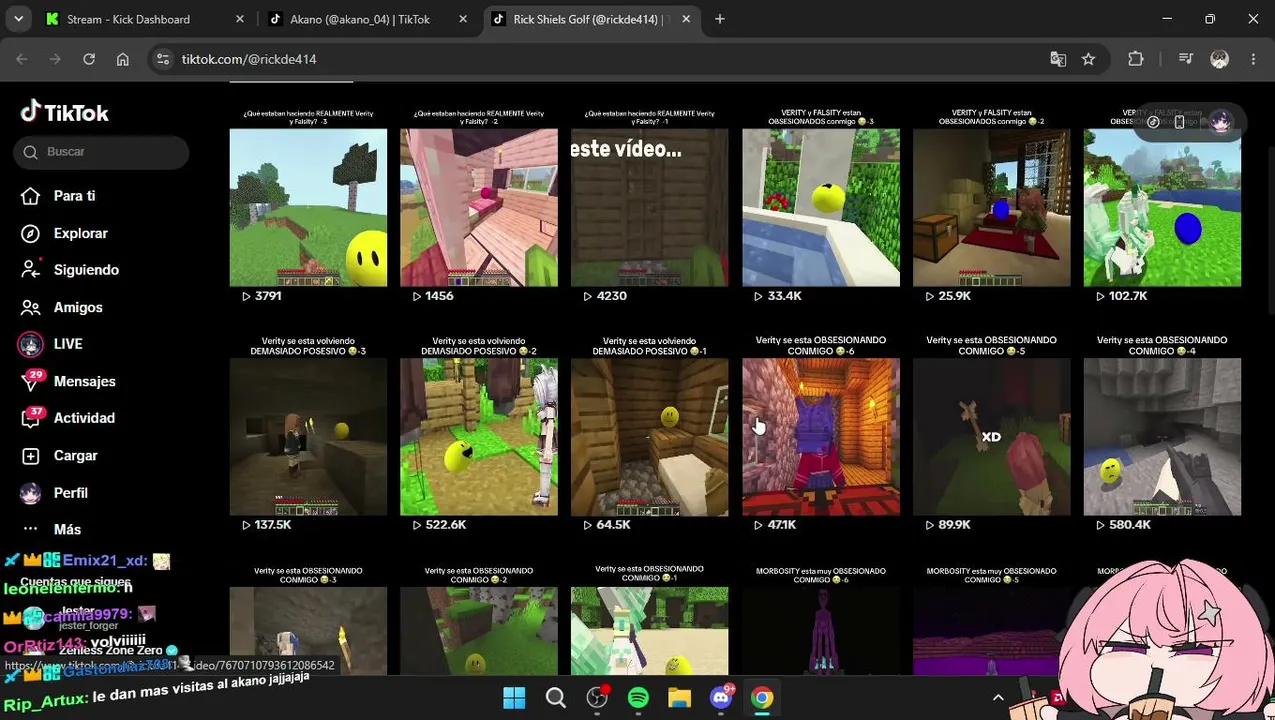Open video with 1456 views

[479, 207]
